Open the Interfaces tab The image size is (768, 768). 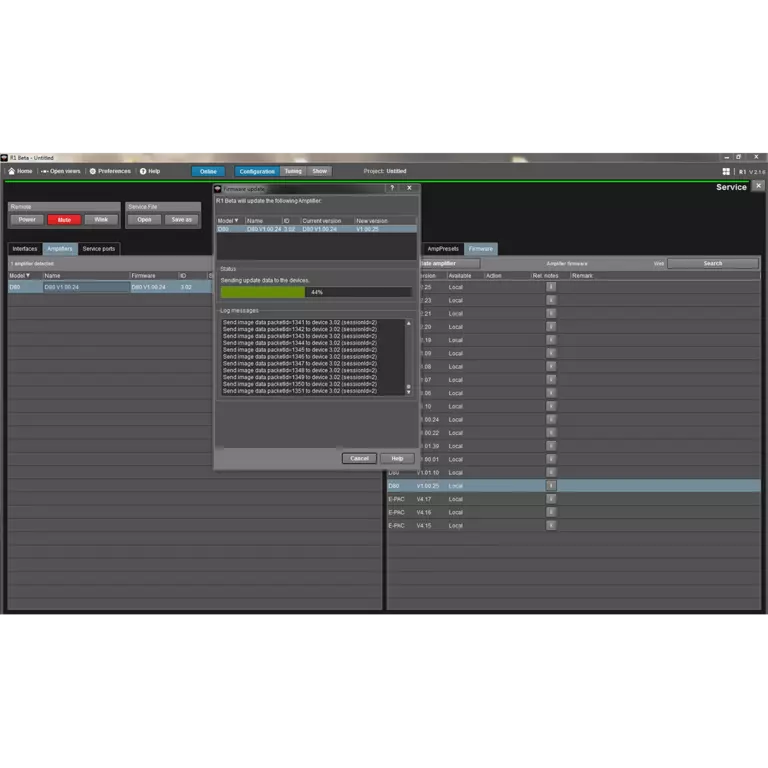(25, 249)
